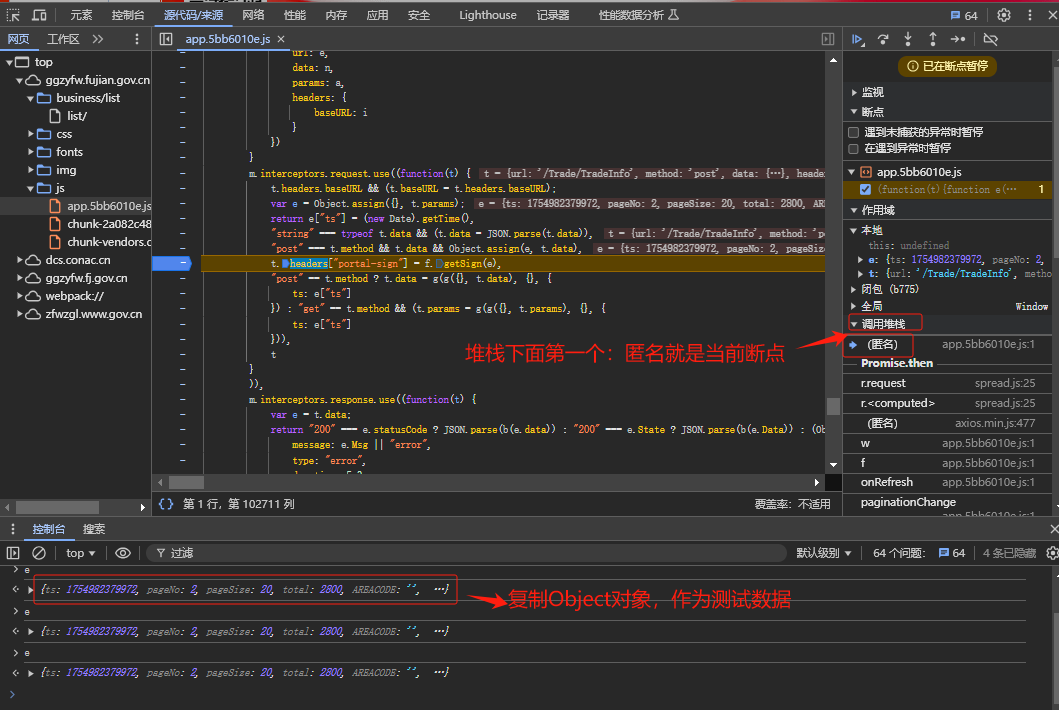Open the DevTools three-dot customize menu
This screenshot has width=1059, height=710.
tap(1029, 15)
